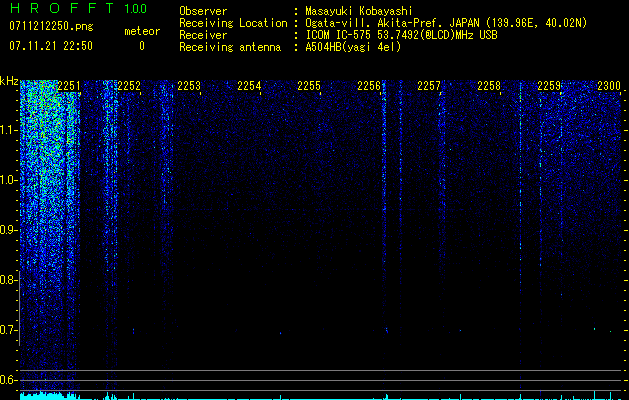The width and height of the screenshot is (629, 400).
Task: Click the Receiving antenna label
Action: 230,47
